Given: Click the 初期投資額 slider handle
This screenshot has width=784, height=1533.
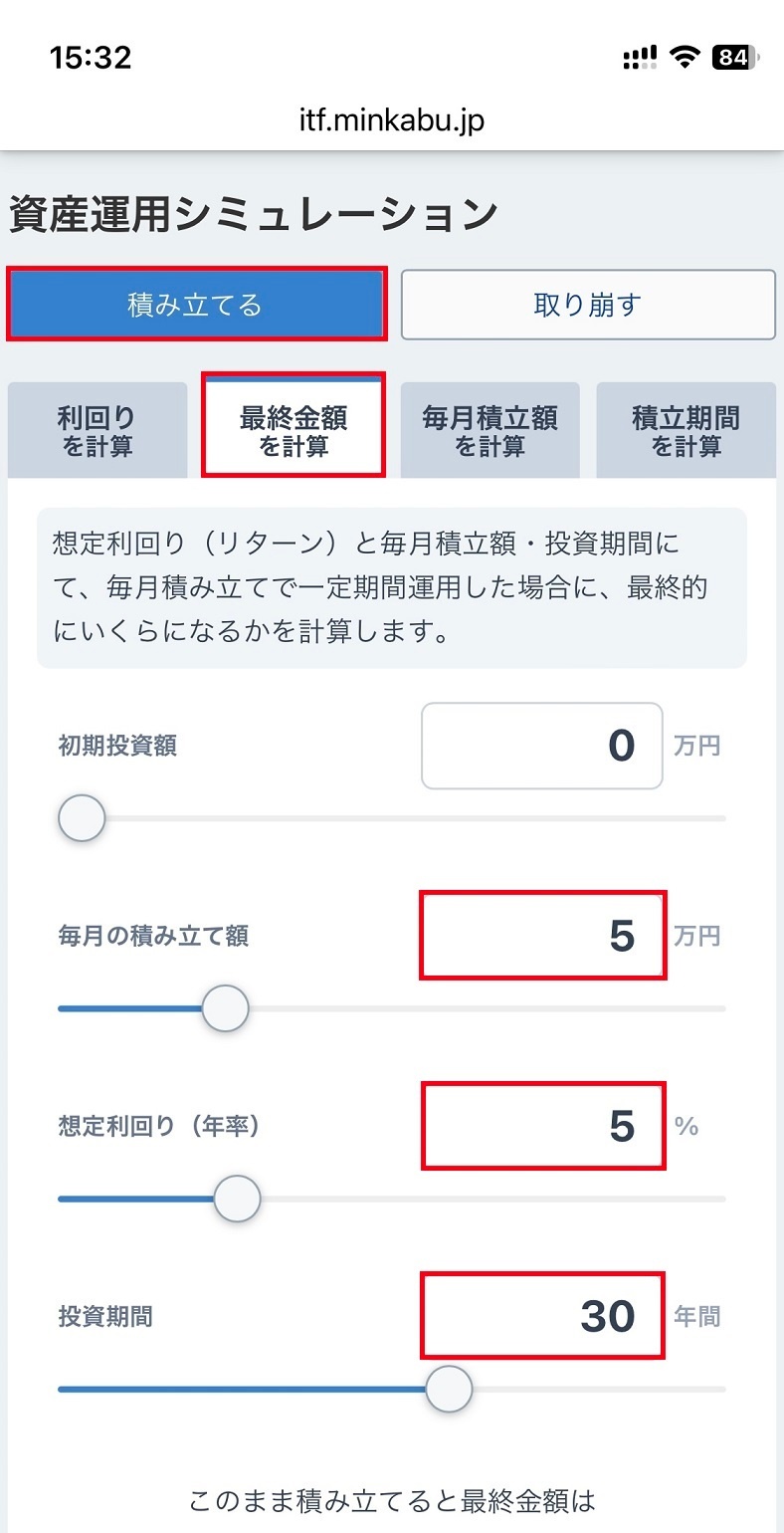Looking at the screenshot, I should (x=82, y=818).
